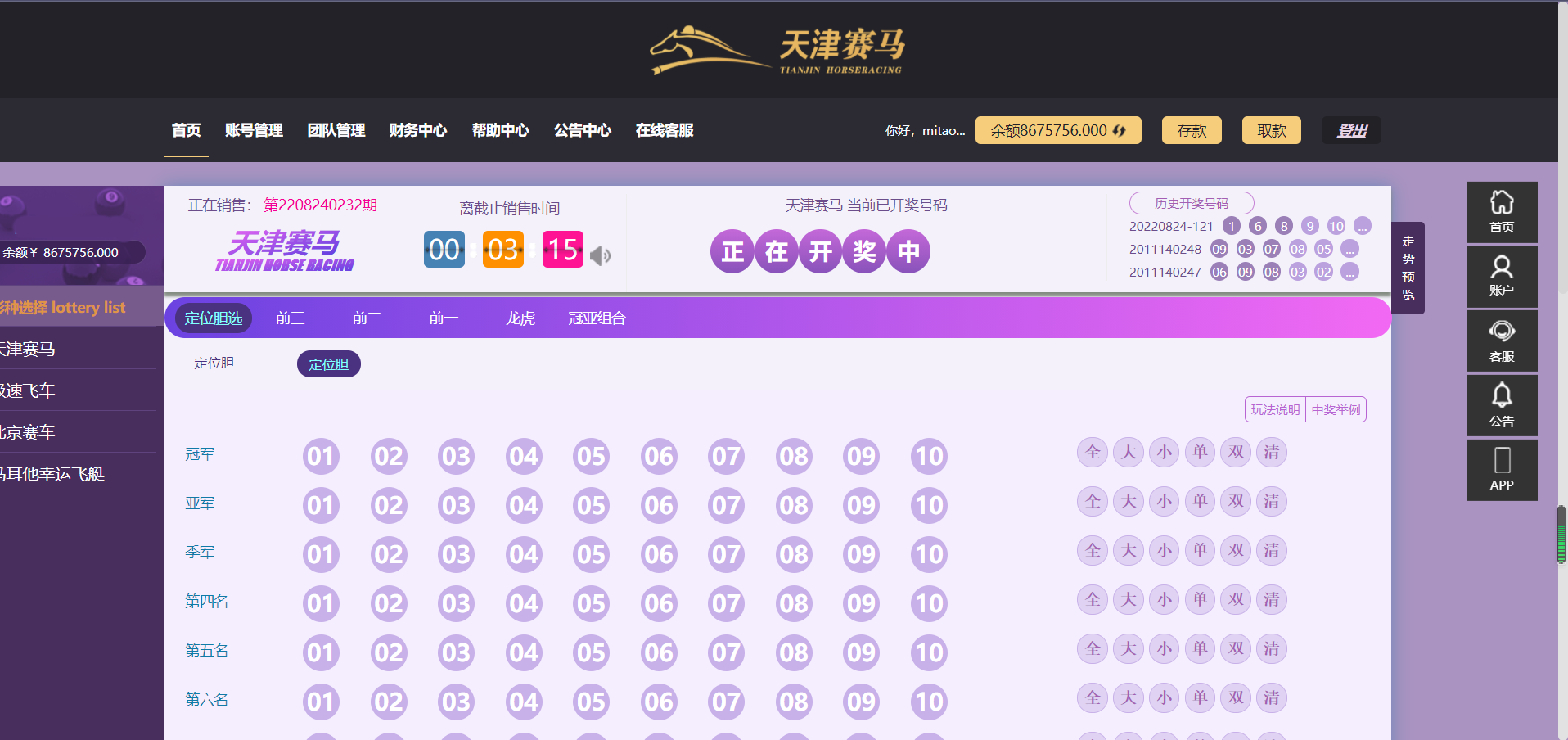Viewport: 1568px width, 740px height.
Task: Select number 05 in 冠军 row
Action: [591, 456]
